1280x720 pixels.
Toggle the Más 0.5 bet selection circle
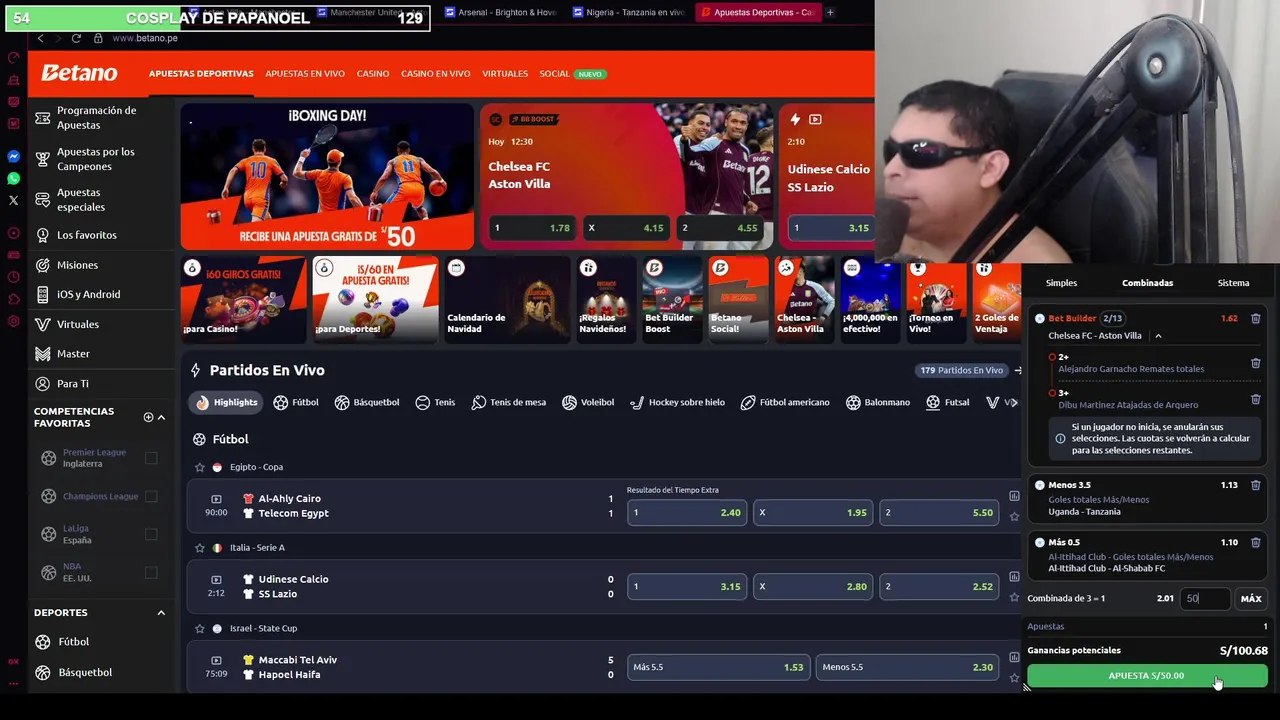[x=1040, y=542]
